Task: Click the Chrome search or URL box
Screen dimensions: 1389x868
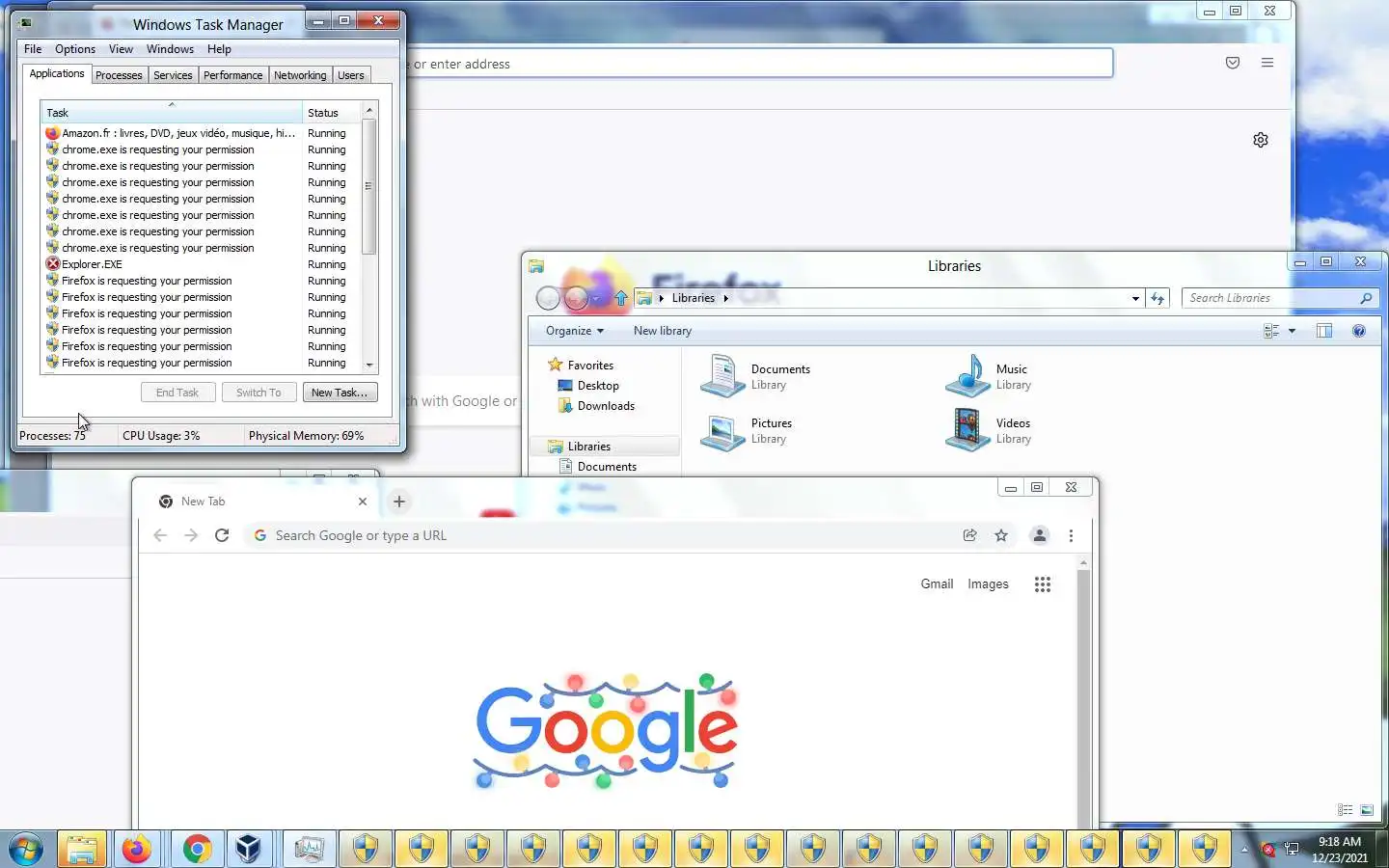Action: [598, 535]
